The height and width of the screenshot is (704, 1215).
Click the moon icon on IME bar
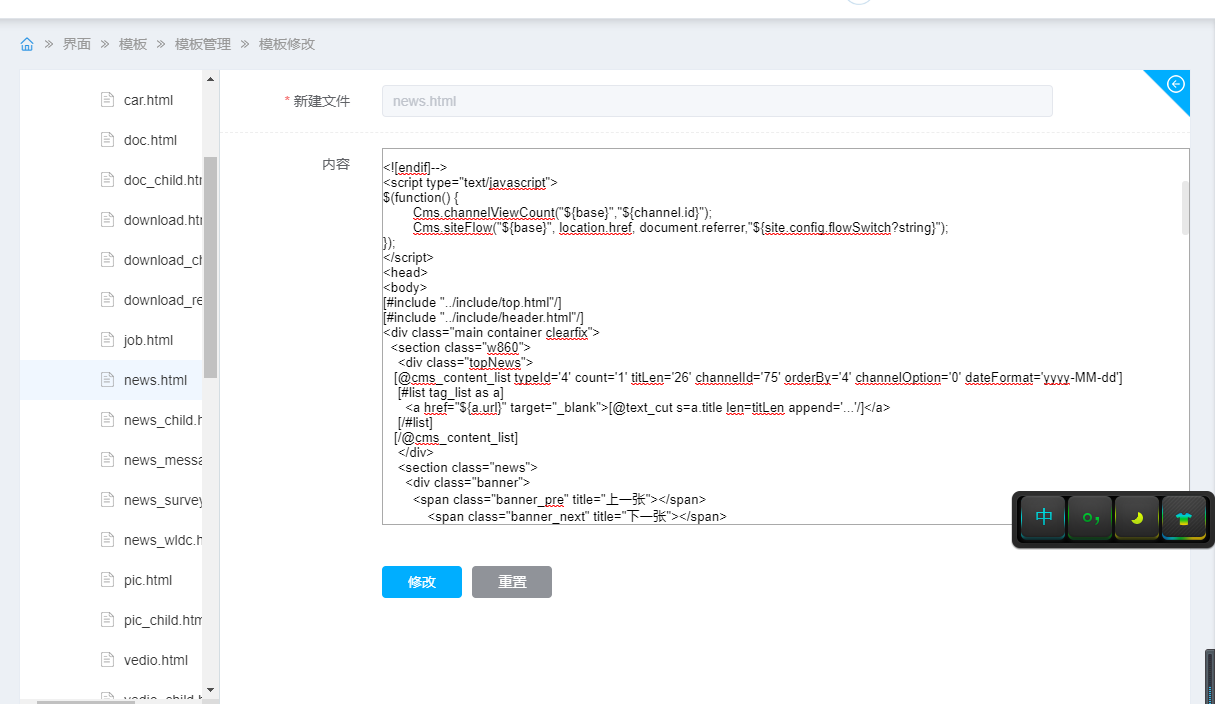click(x=1137, y=518)
